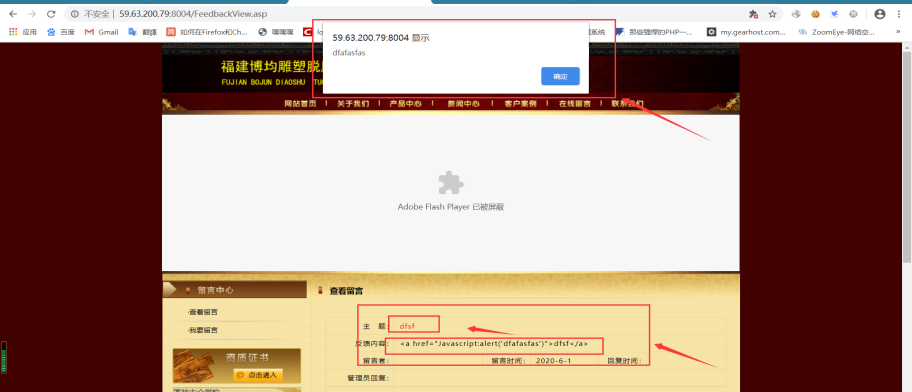
Task: Click the dfsf subject text
Action: (x=407, y=326)
